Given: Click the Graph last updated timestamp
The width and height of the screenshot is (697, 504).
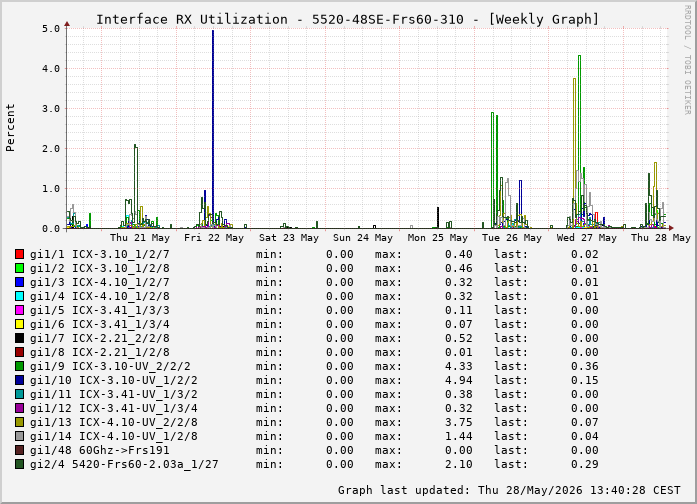Looking at the screenshot, I should point(509,490).
